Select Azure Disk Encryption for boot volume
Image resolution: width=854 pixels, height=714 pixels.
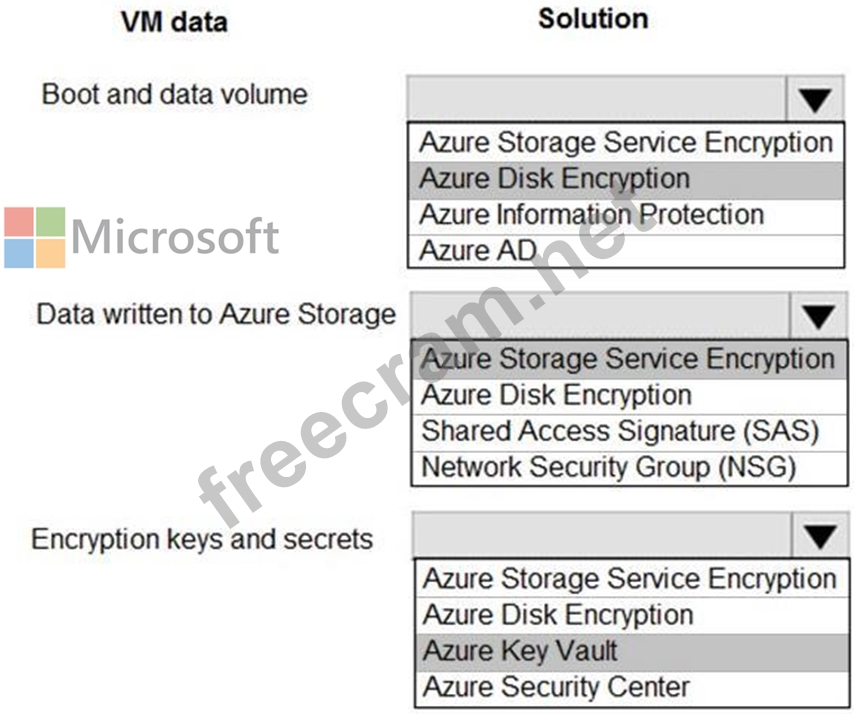[626, 180]
